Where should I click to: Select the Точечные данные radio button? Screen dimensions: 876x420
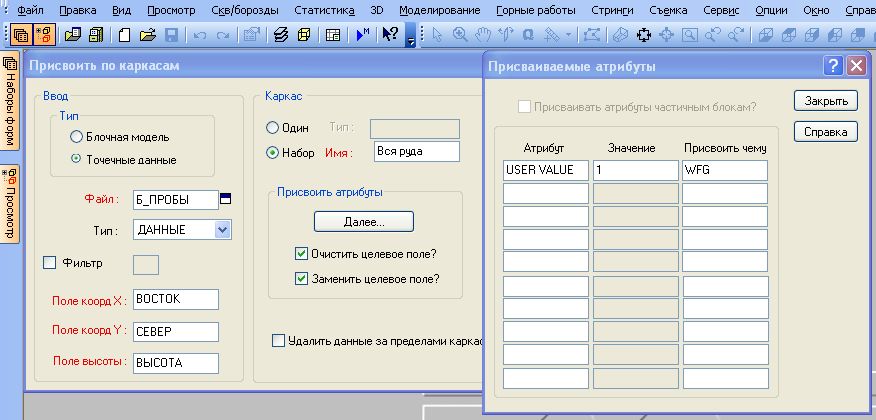[x=76, y=160]
